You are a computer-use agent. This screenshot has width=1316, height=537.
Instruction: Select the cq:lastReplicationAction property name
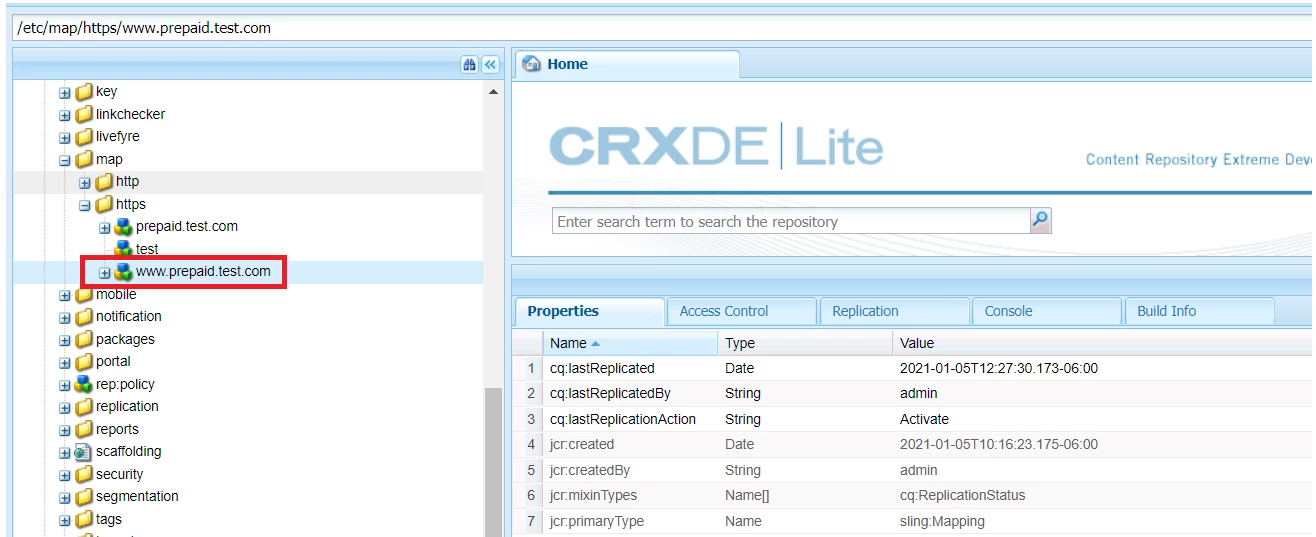[623, 419]
